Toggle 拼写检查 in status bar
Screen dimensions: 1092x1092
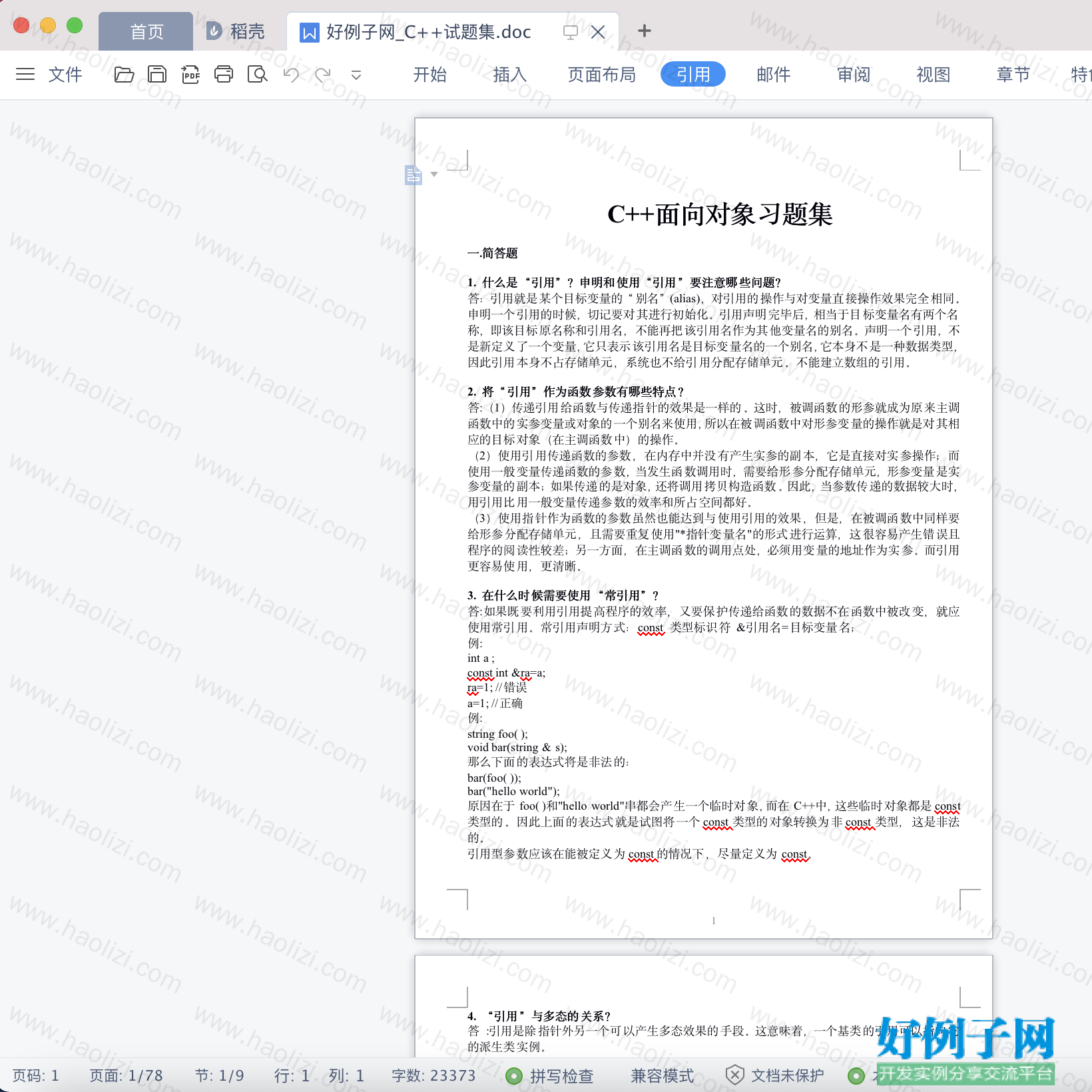pyautogui.click(x=549, y=1075)
